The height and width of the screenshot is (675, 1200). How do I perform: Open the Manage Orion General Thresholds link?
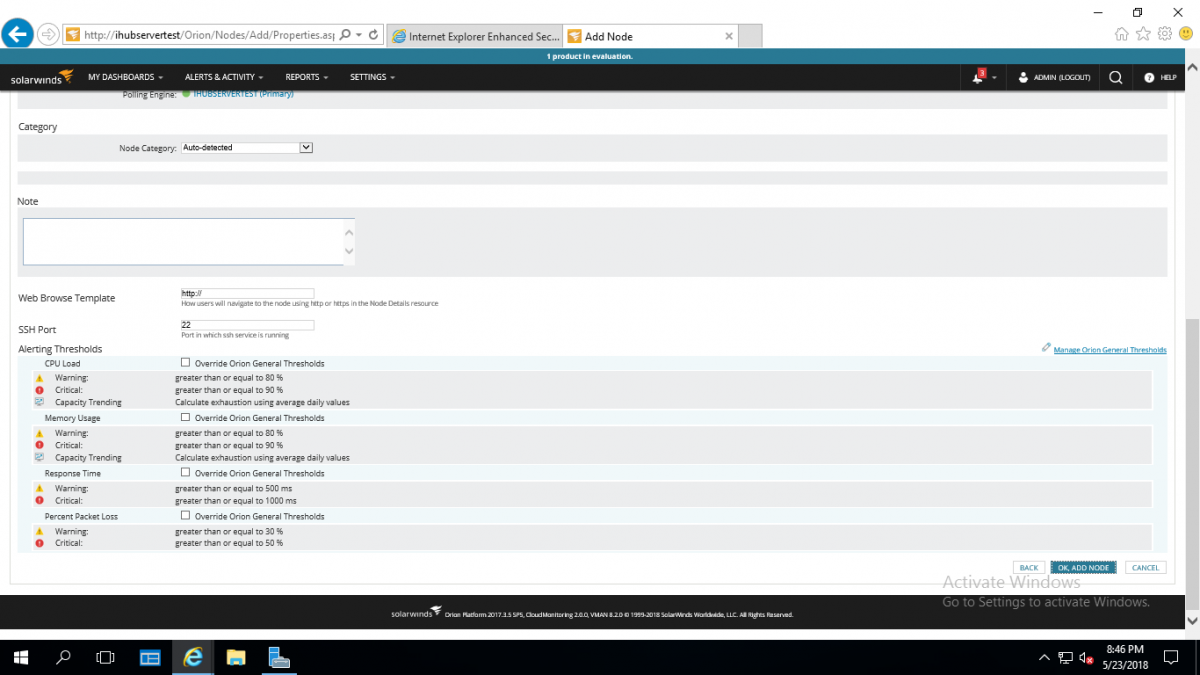click(1109, 349)
